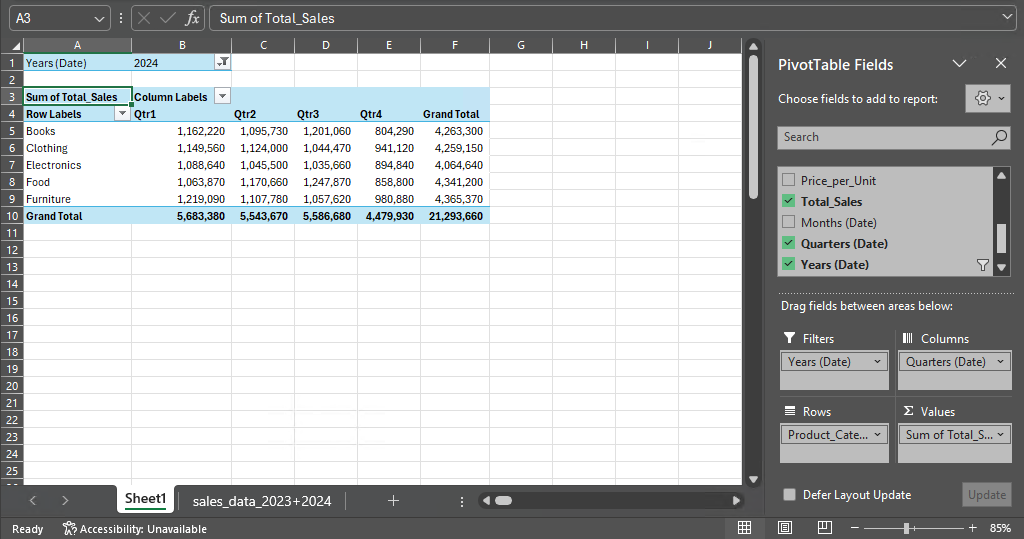Enable Defer Layout Update checkbox

(x=789, y=494)
